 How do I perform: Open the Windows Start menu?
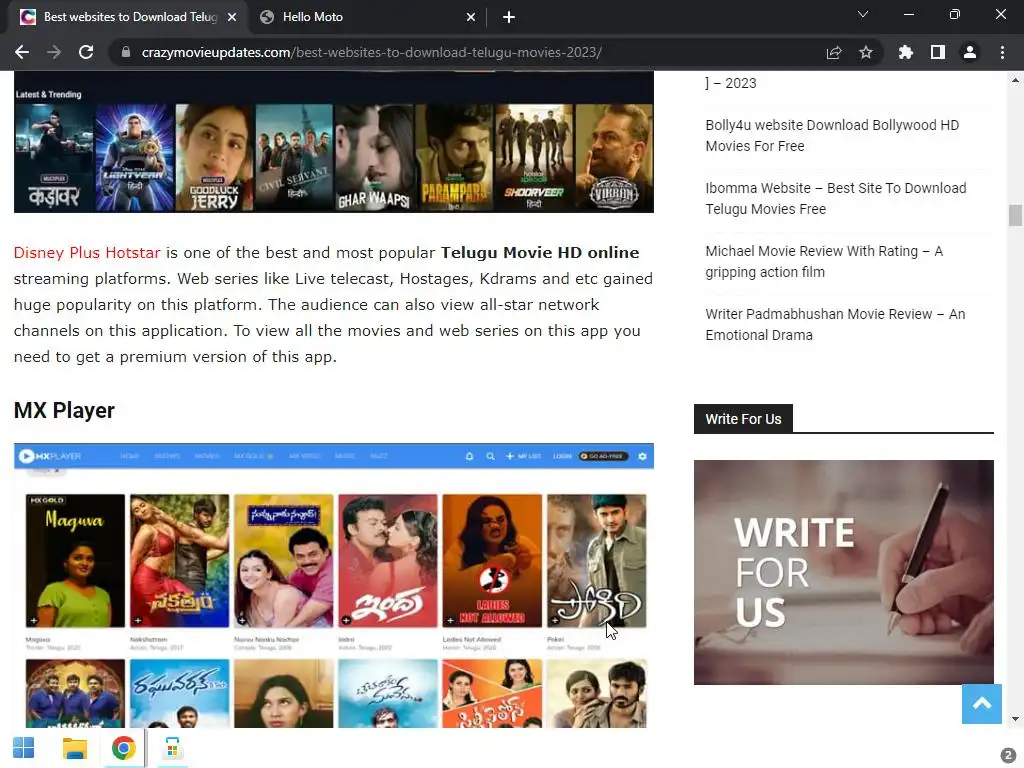click(x=24, y=748)
